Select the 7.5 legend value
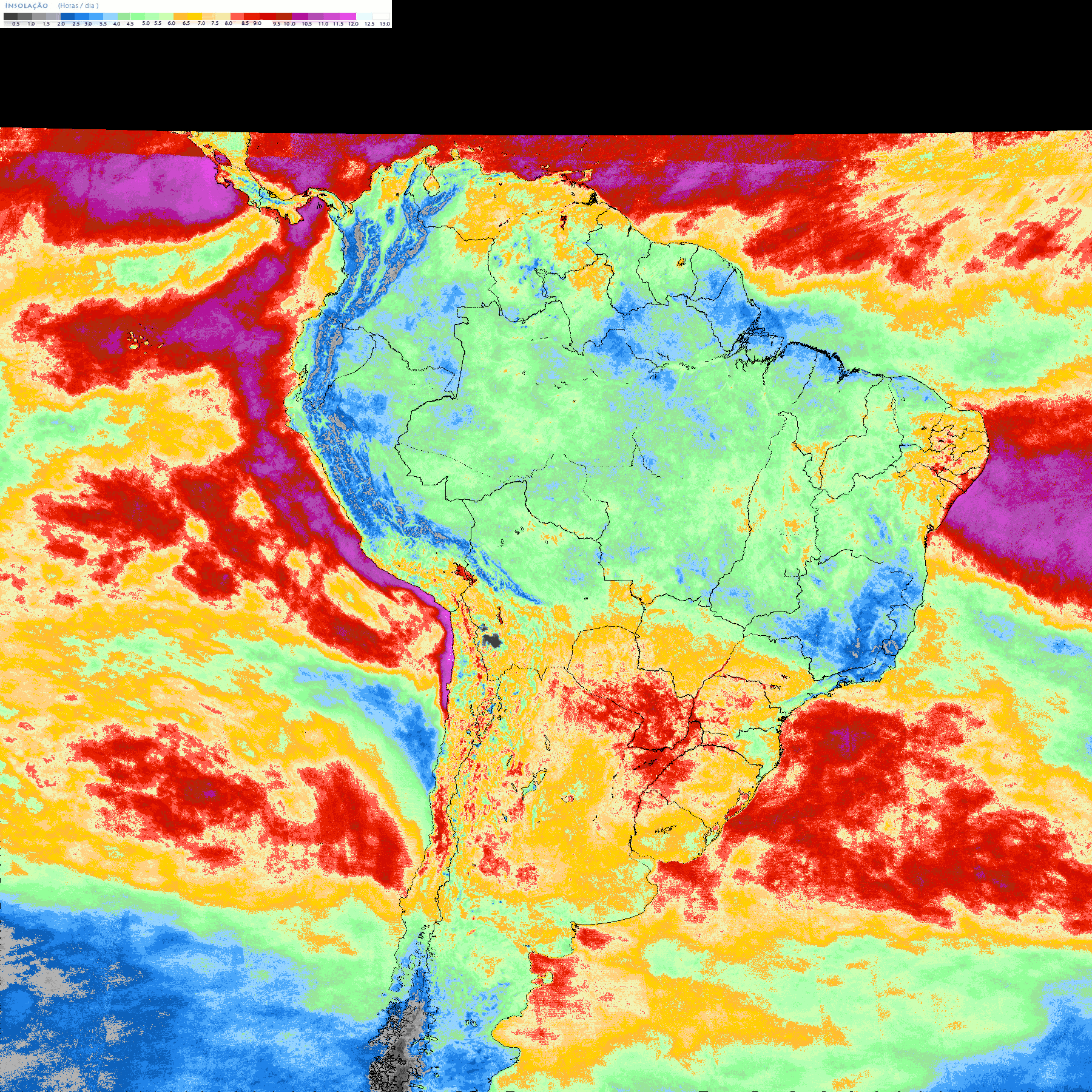This screenshot has width=1092, height=1092. (215, 23)
